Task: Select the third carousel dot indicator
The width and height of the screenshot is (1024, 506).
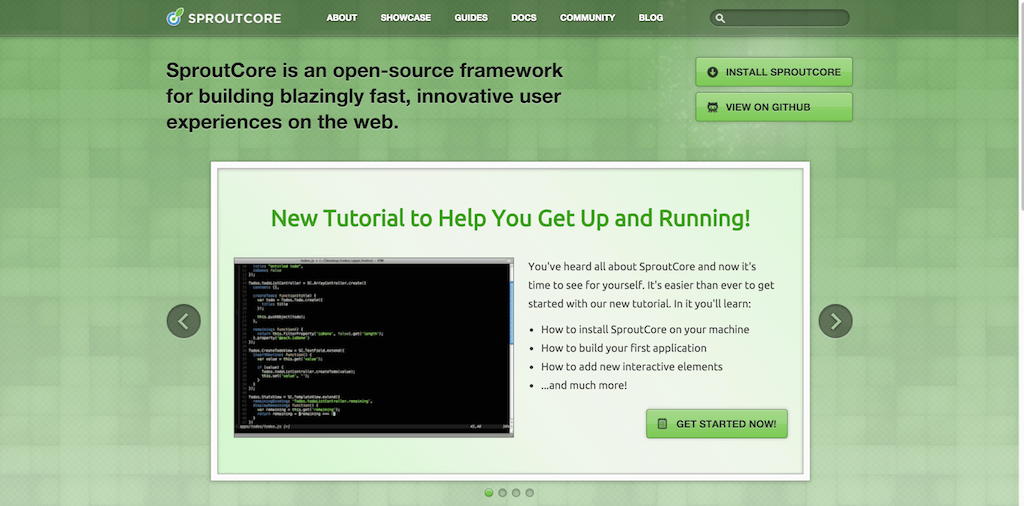Action: click(x=516, y=493)
